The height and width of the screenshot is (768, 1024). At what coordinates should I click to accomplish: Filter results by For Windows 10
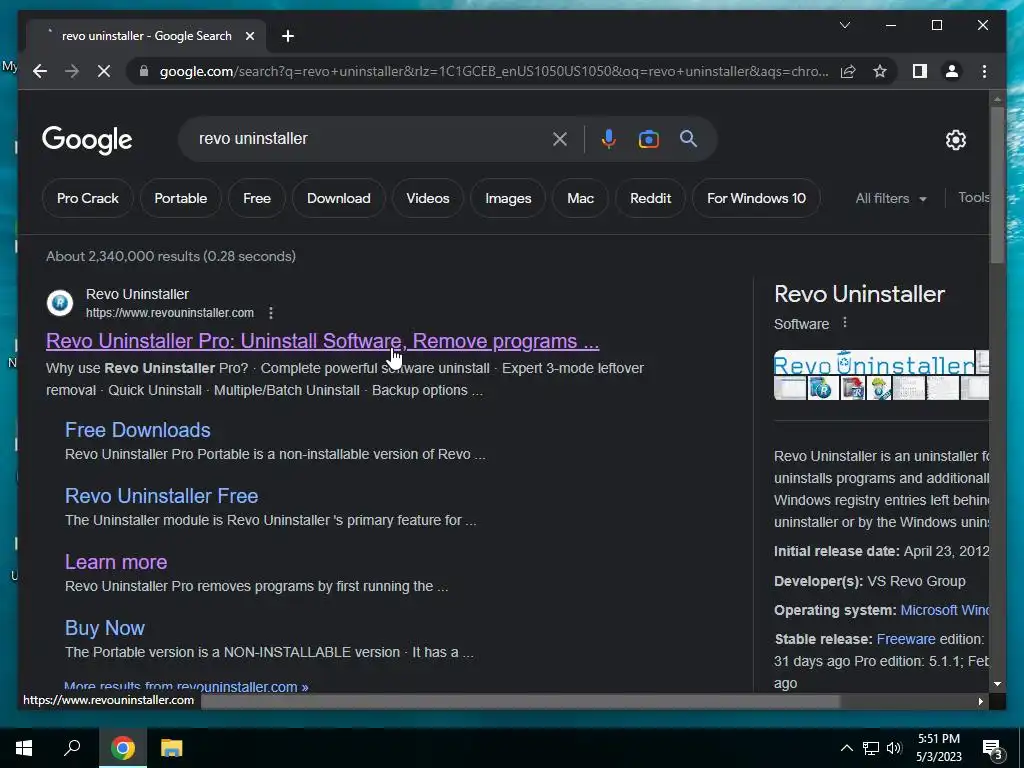[756, 198]
